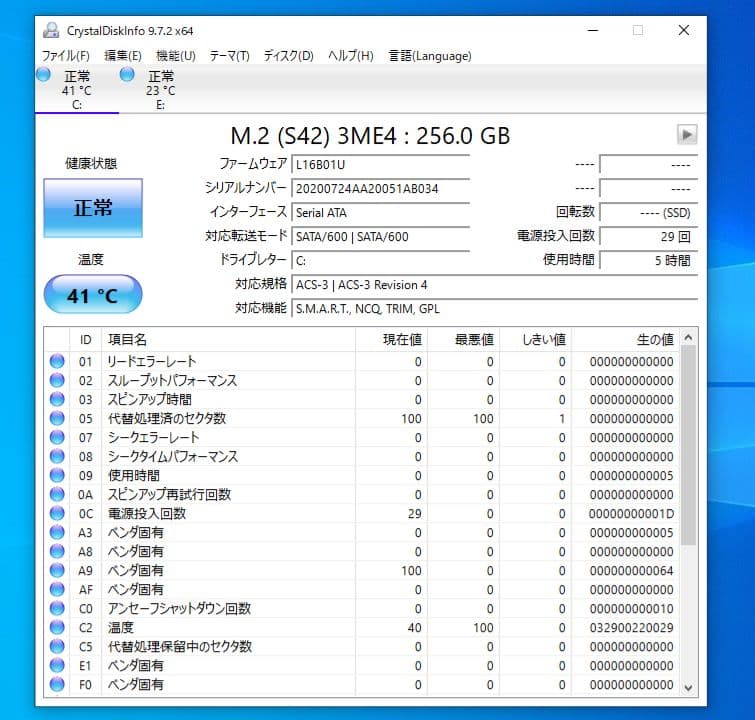Click status icon for ID 07 シークエラーレート
Viewport: 755px width, 720px height.
coord(57,437)
